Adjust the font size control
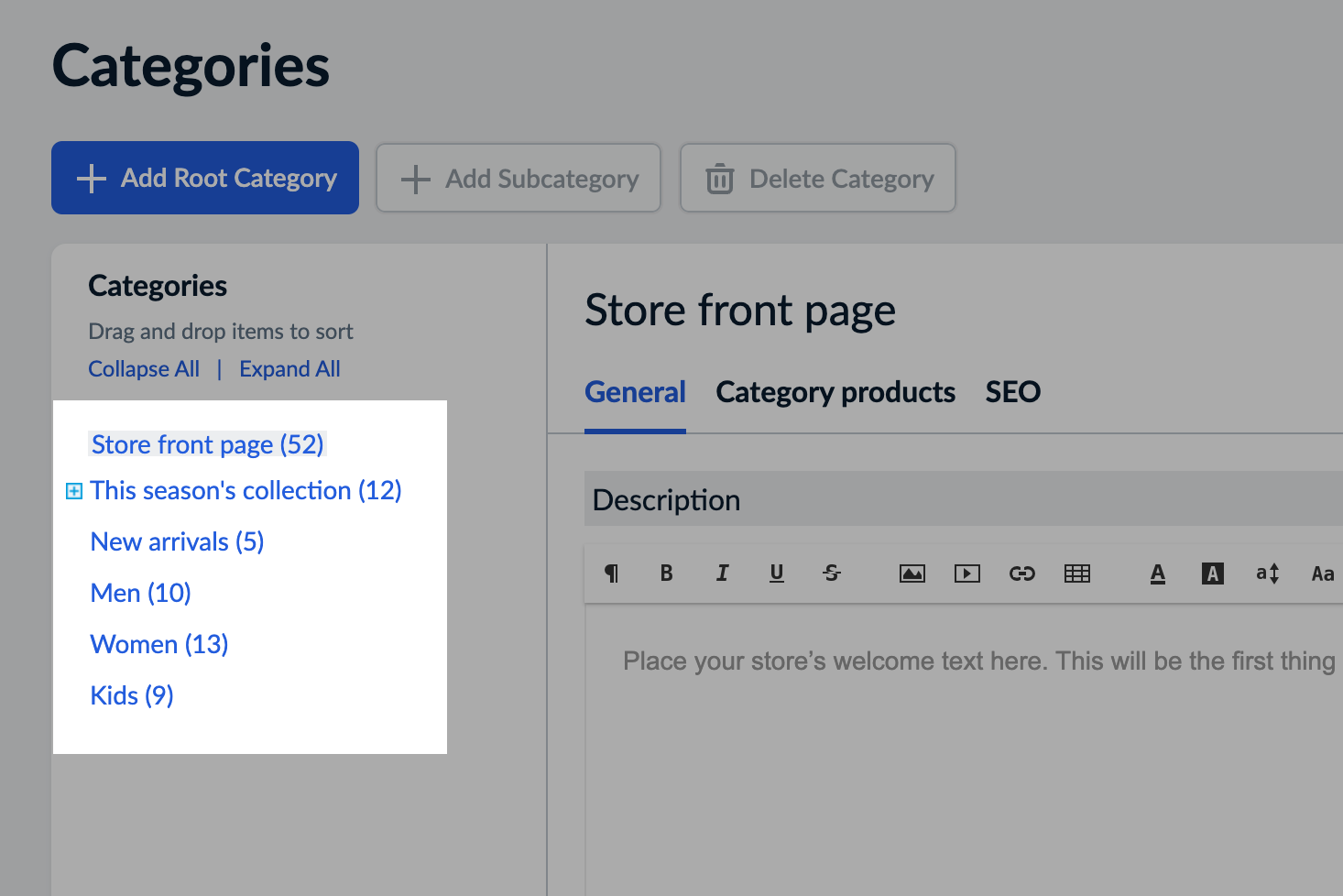 [1268, 573]
